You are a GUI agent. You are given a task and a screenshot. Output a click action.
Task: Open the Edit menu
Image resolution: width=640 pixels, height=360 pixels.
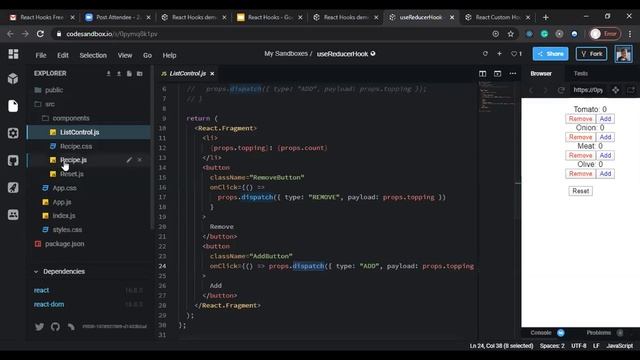click(x=63, y=55)
